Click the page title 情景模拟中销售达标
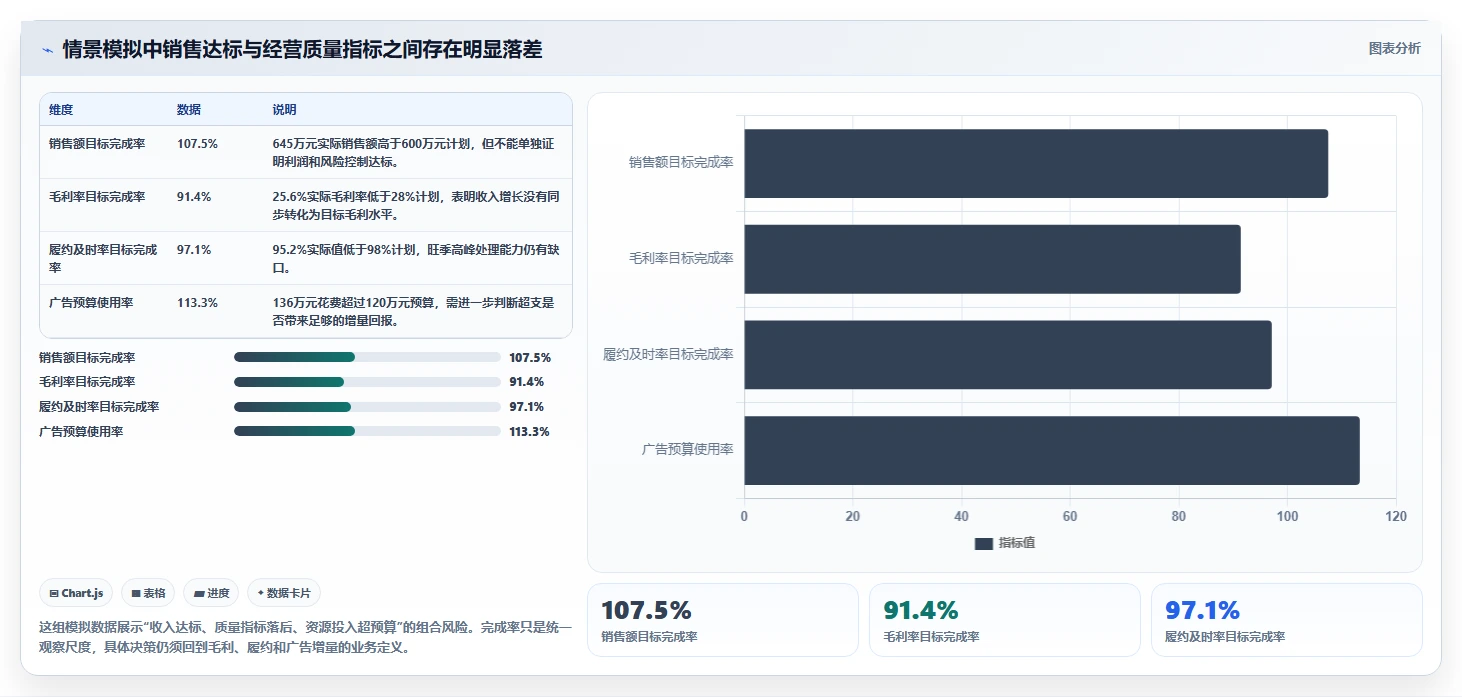The height and width of the screenshot is (697, 1462). [302, 50]
